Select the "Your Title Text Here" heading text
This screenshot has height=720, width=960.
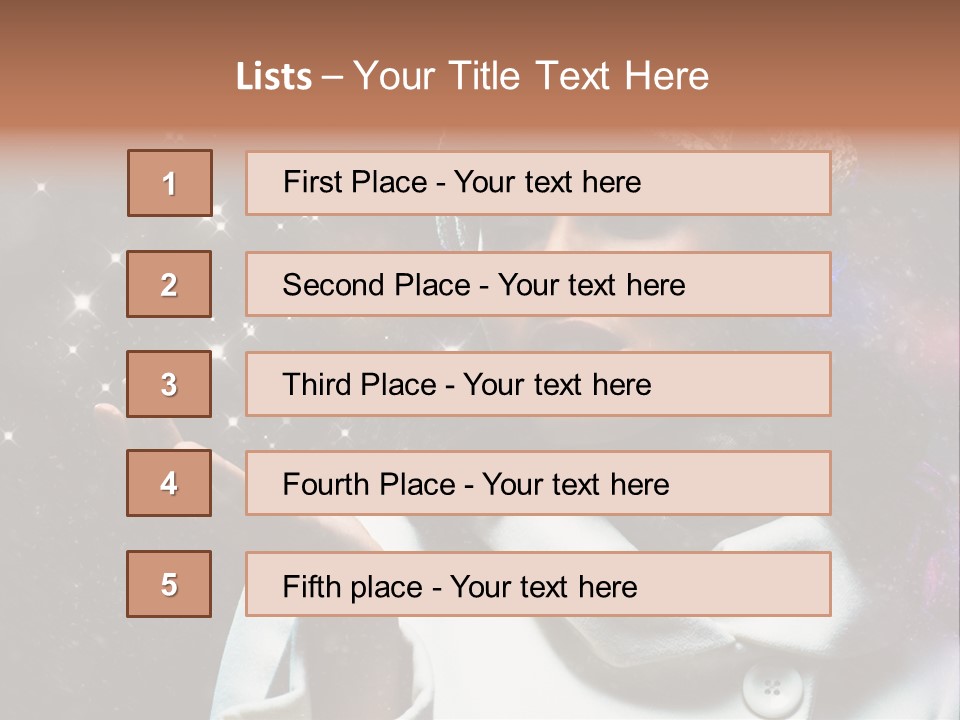point(531,77)
